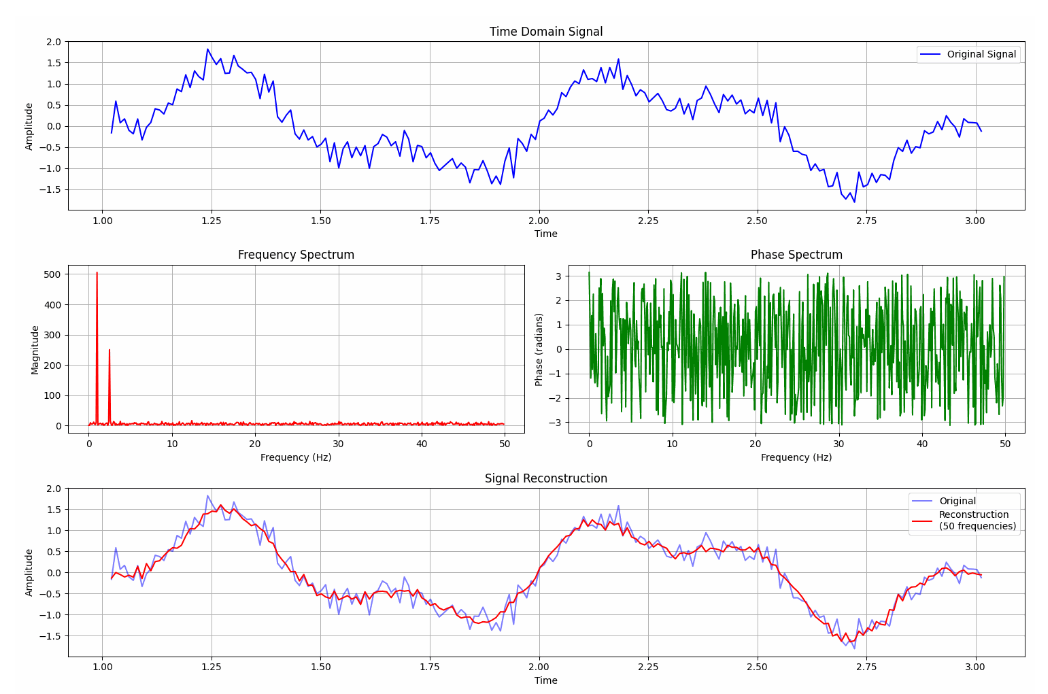Click the red line swatch beside 'Reconstruction'
This screenshot has height=694, width=1048.
coord(922,521)
